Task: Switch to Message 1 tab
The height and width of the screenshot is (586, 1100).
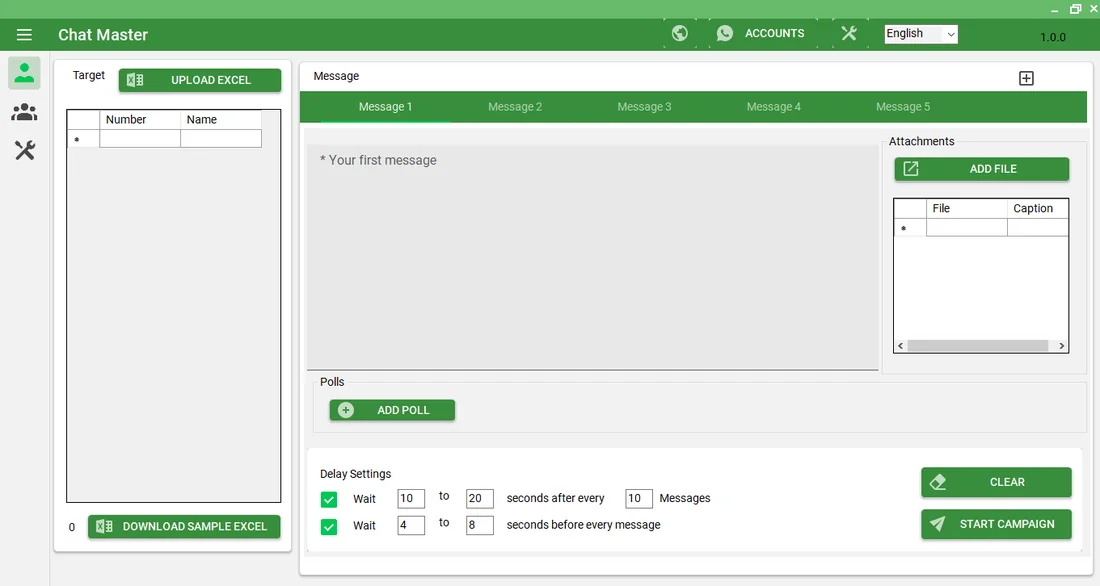Action: tap(385, 107)
